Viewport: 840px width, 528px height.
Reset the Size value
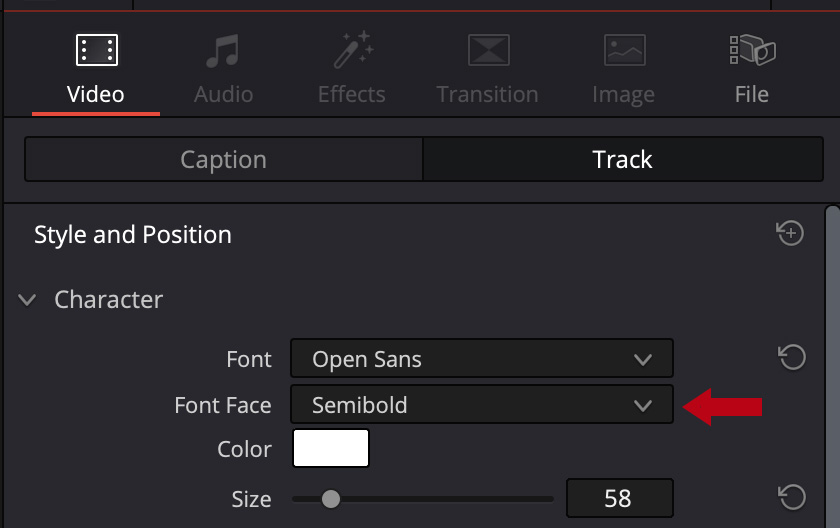click(792, 497)
